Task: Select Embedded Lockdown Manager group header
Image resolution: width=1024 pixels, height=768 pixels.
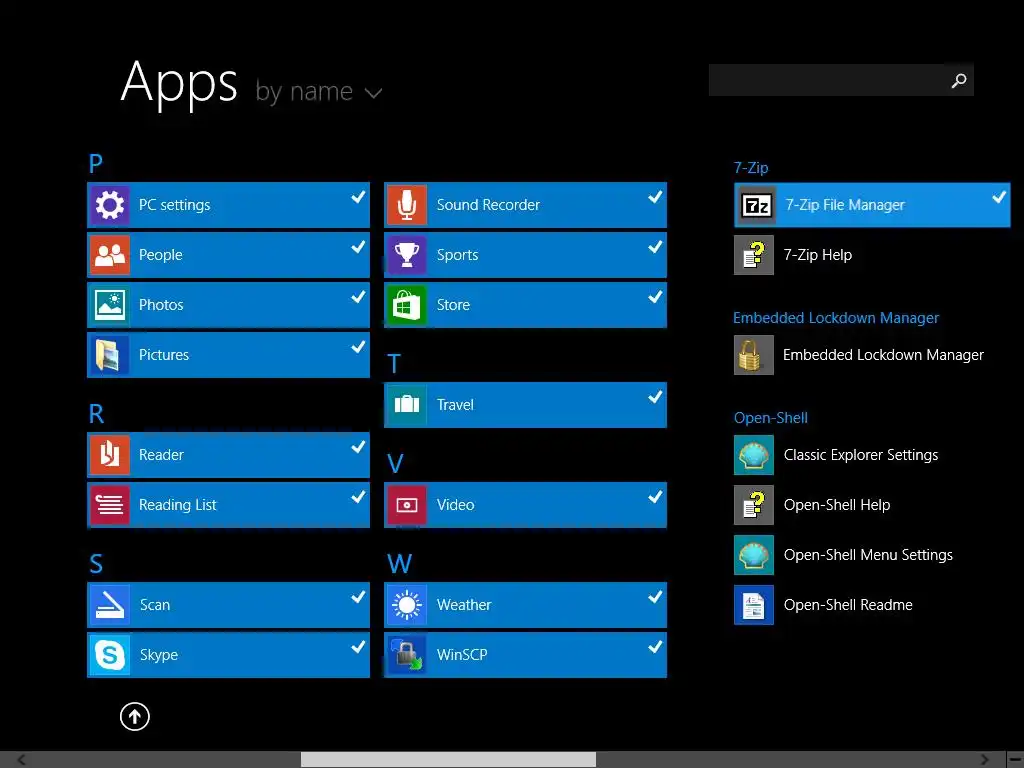Action: coord(836,318)
